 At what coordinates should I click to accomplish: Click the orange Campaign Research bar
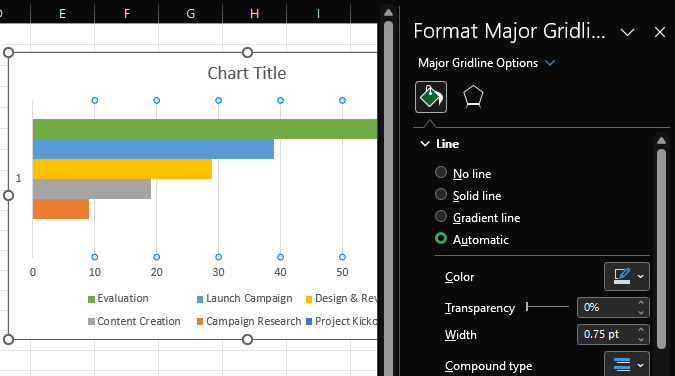pos(61,209)
